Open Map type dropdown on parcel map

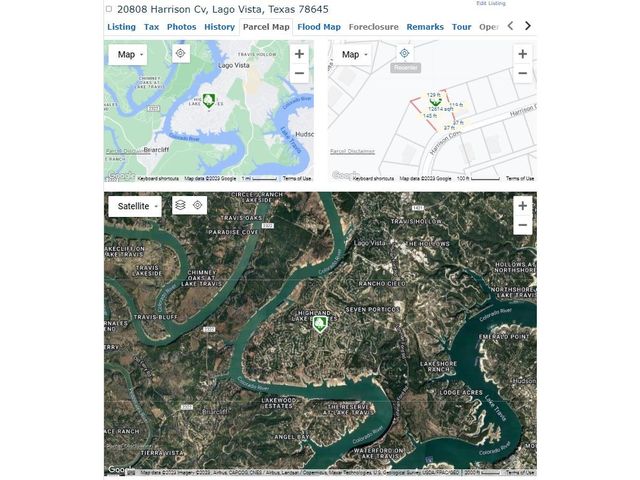tap(352, 54)
